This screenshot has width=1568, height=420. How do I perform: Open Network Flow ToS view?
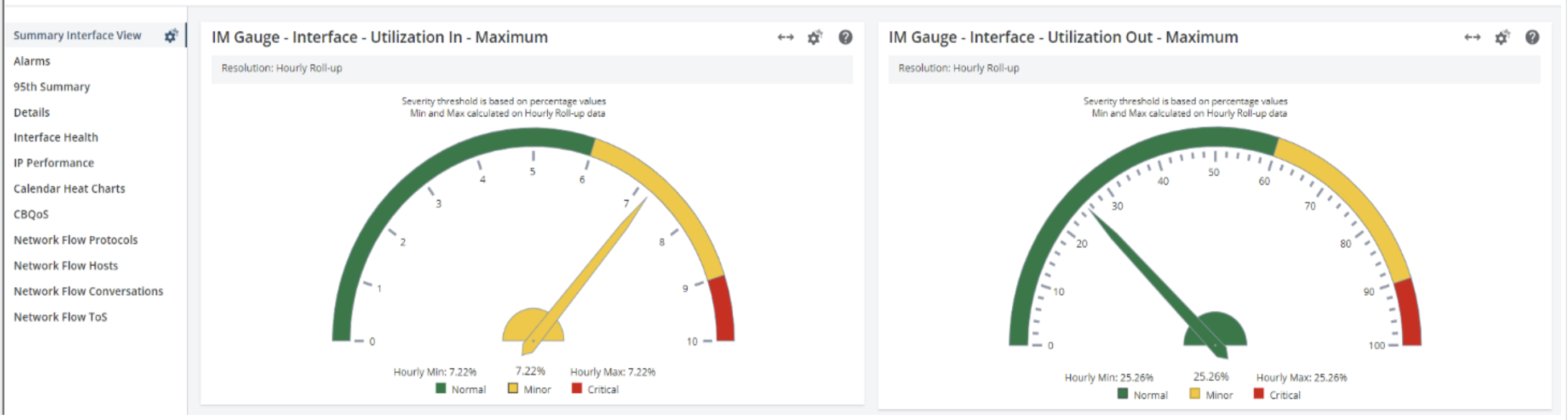click(60, 316)
